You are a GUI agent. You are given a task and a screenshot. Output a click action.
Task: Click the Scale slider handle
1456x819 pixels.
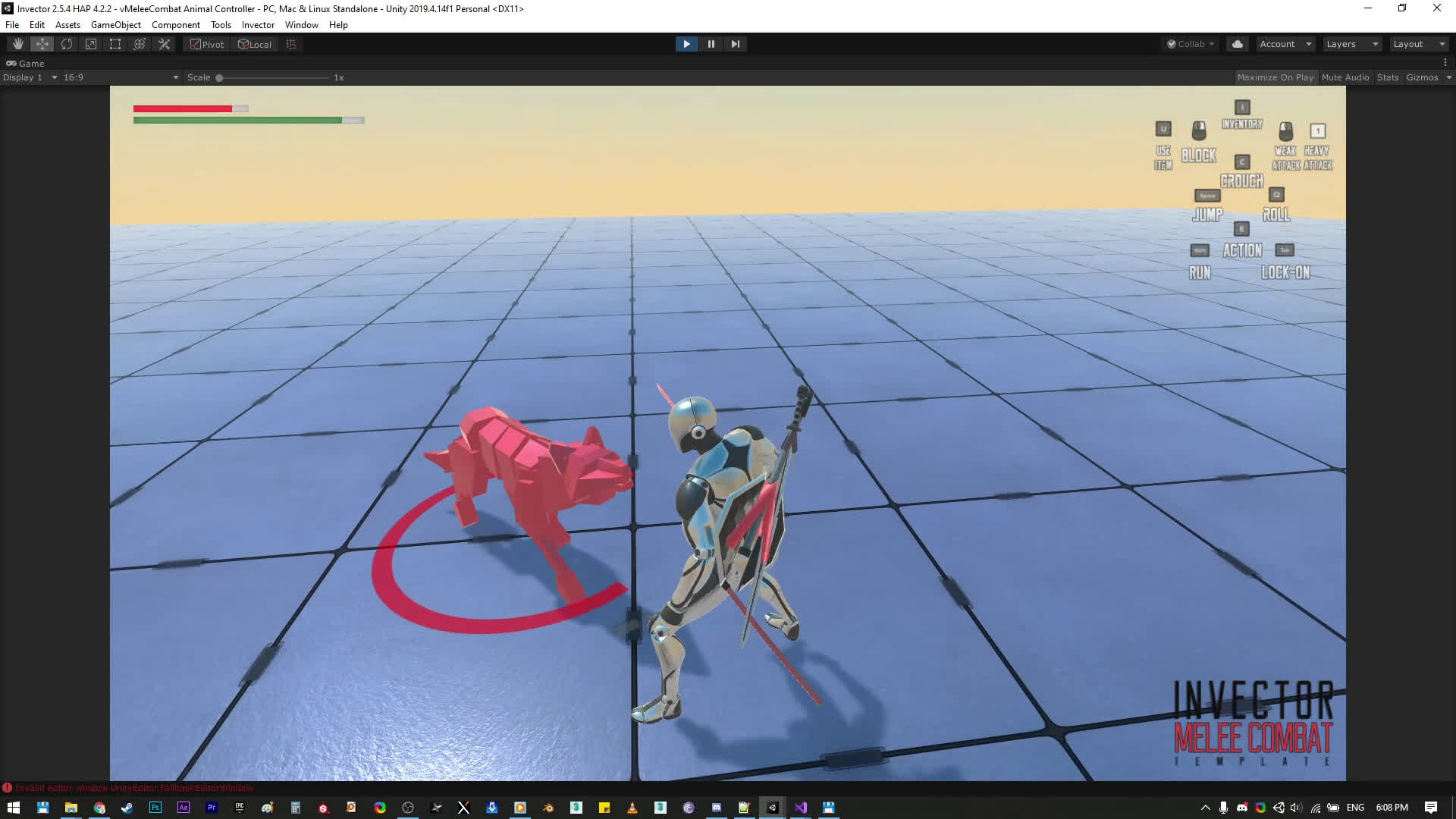click(219, 77)
